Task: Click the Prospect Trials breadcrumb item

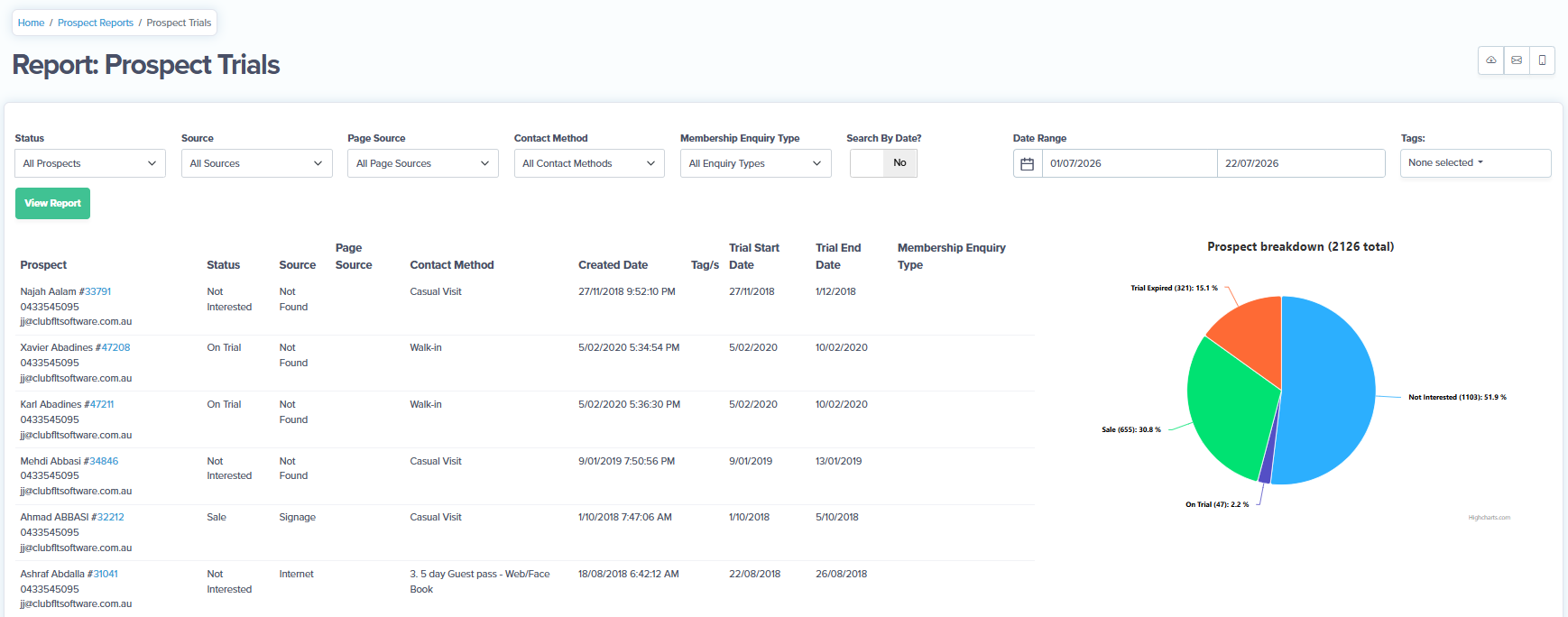Action: (x=179, y=23)
